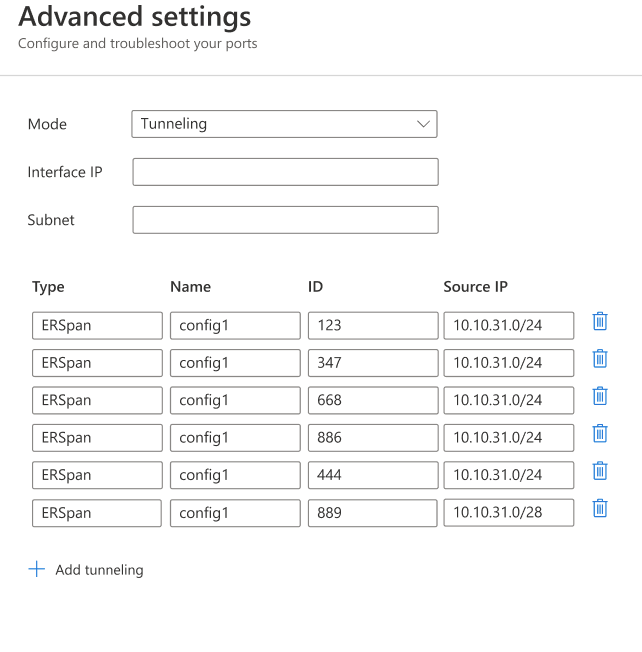
Task: Delete the tunneling row with ID 347
Action: 600,359
